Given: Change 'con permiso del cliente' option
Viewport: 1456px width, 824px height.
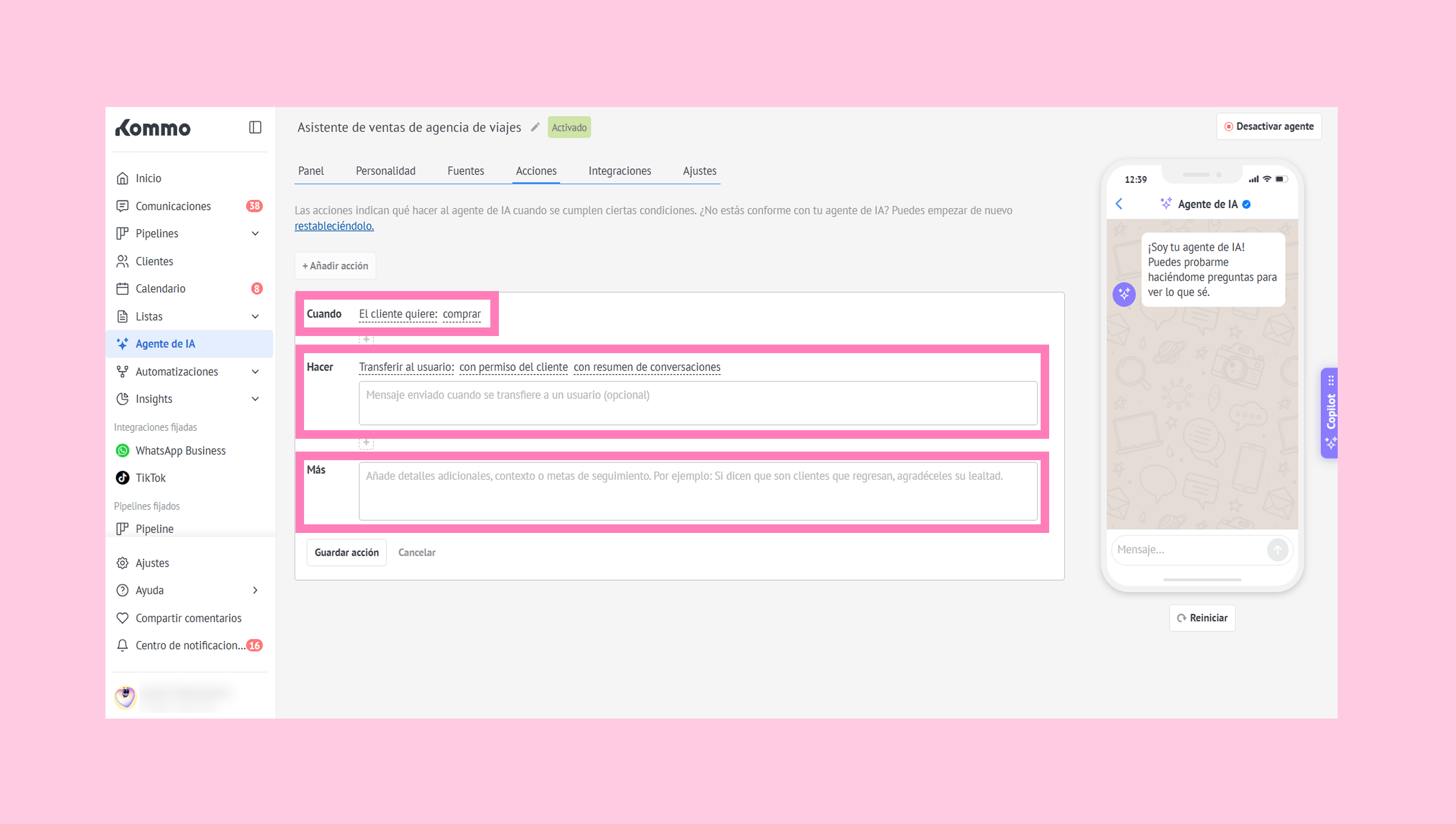Looking at the screenshot, I should 513,367.
